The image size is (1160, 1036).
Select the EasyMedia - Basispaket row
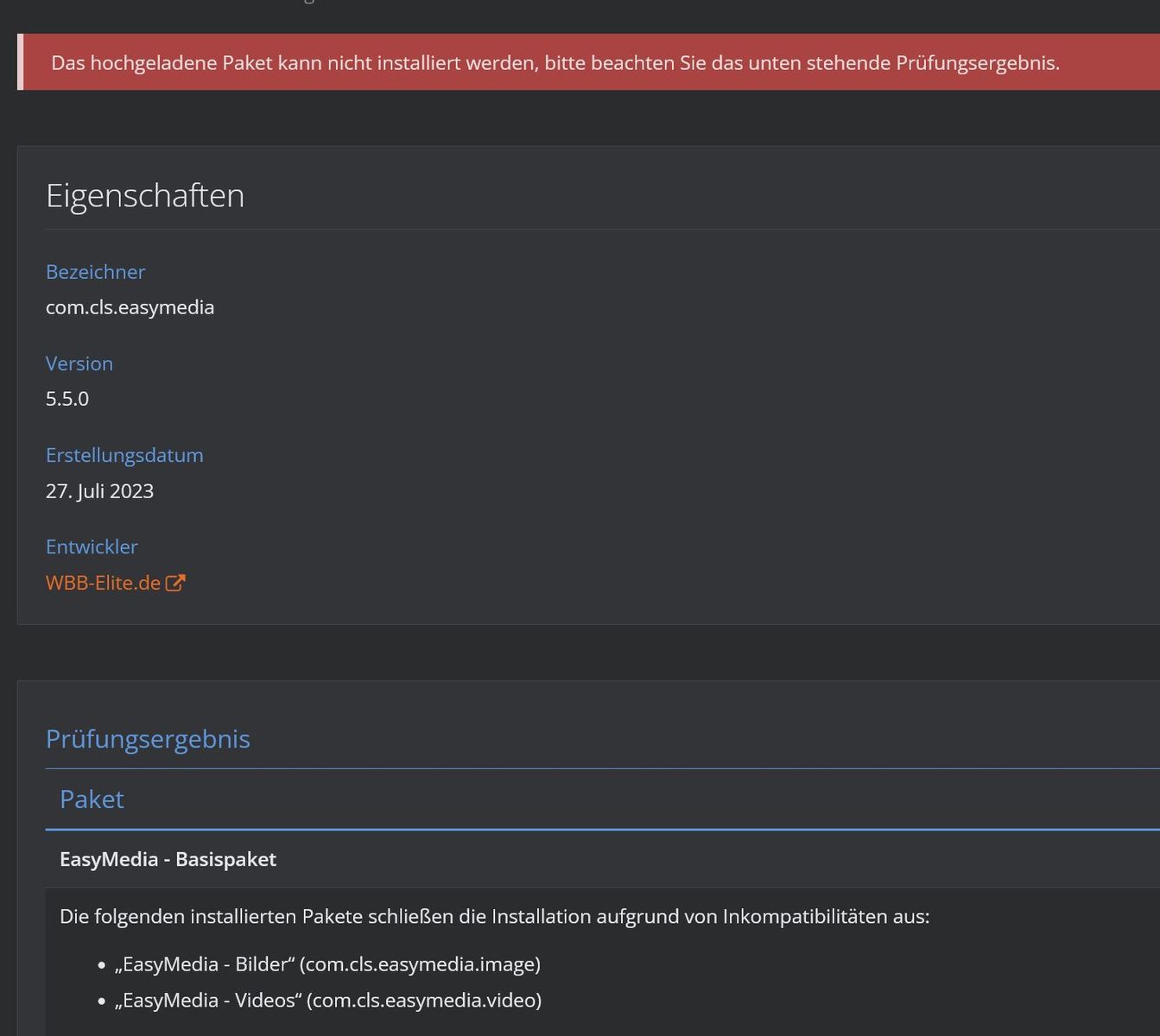point(168,859)
